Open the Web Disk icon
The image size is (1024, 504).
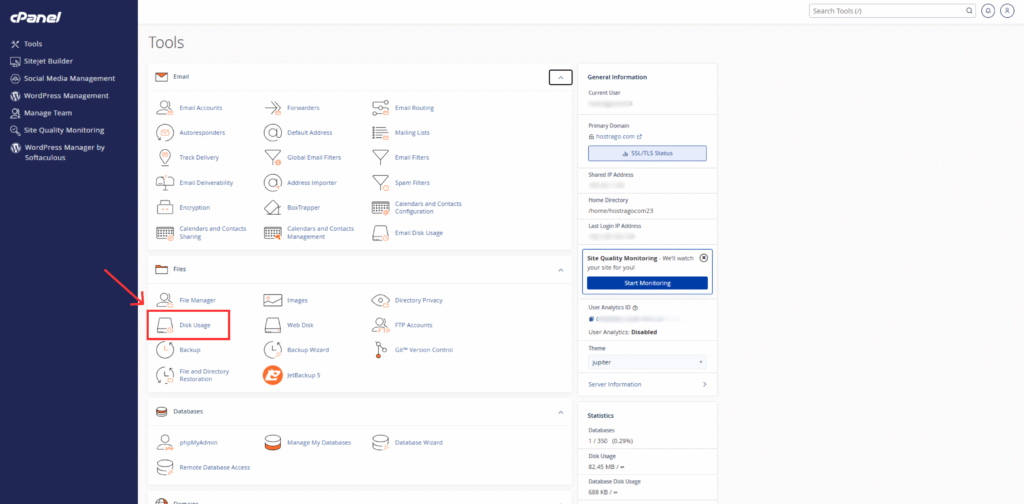[272, 325]
